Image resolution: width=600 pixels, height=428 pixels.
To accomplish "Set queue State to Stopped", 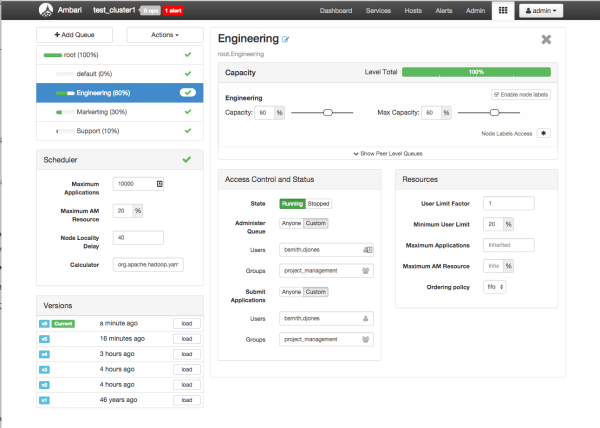I will tap(318, 203).
